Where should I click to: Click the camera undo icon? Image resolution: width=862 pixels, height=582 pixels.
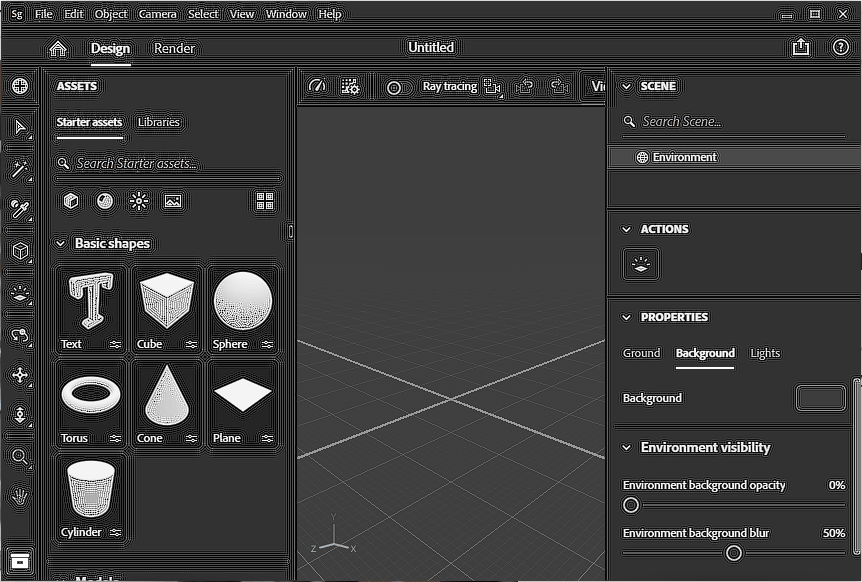(x=525, y=86)
